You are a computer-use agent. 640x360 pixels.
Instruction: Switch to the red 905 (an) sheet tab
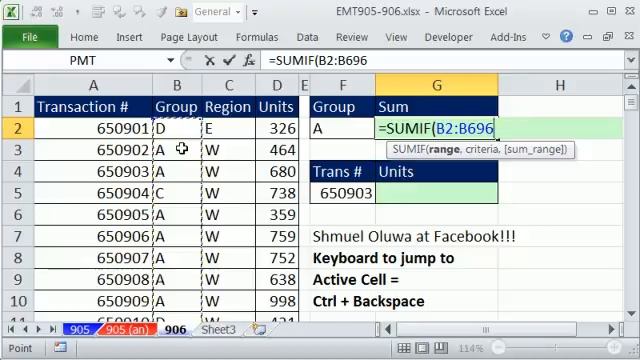[127, 329]
